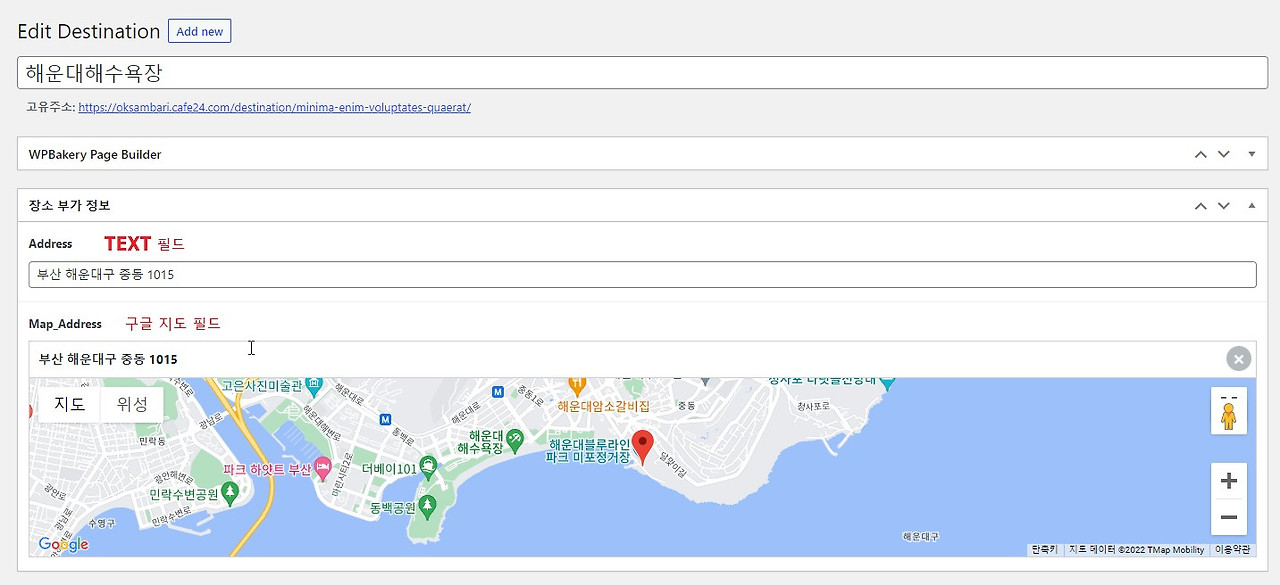Click the 고유주소 label
The image size is (1280, 585).
point(50,107)
